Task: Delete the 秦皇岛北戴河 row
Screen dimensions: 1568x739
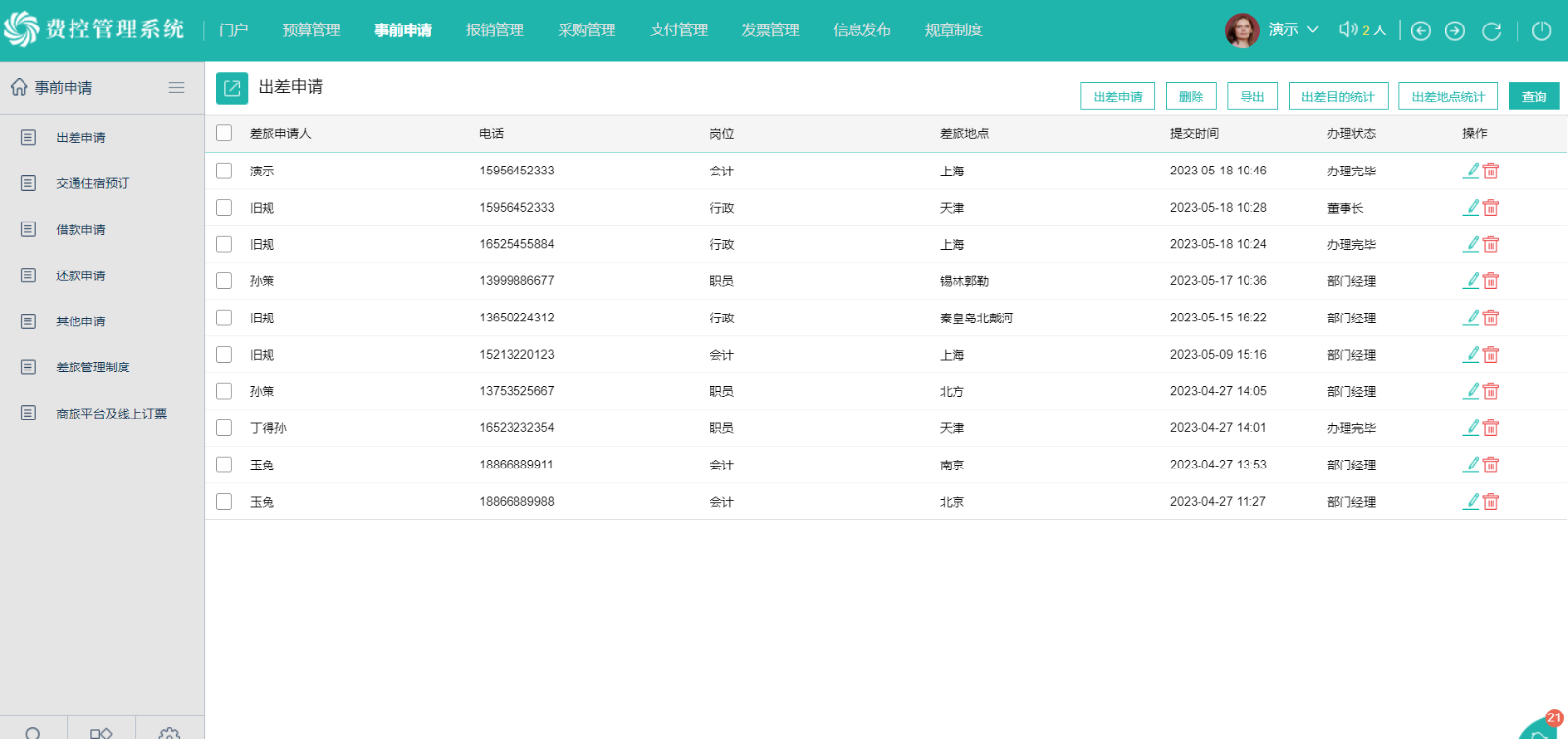Action: pyautogui.click(x=1491, y=318)
